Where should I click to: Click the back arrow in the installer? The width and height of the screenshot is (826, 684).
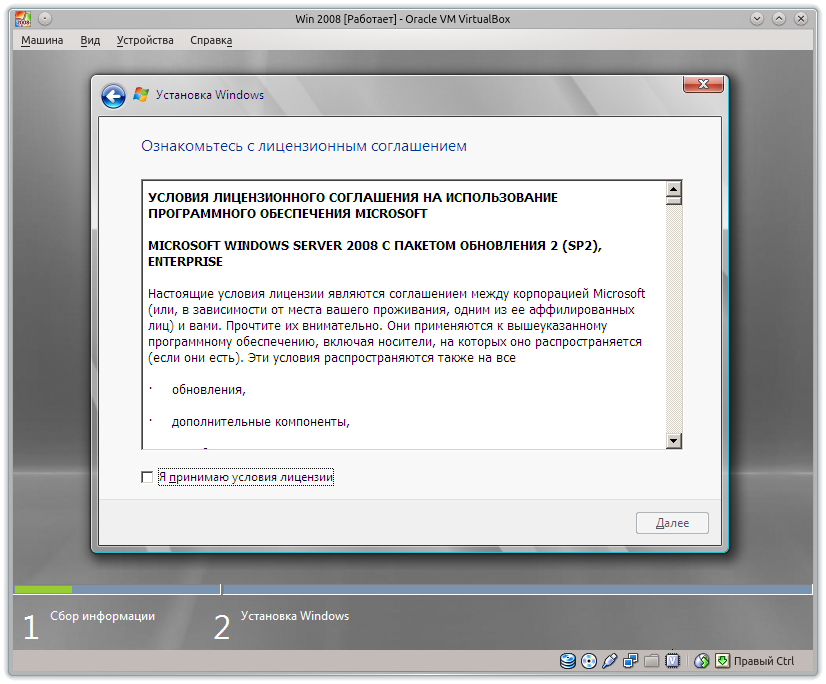click(x=112, y=95)
